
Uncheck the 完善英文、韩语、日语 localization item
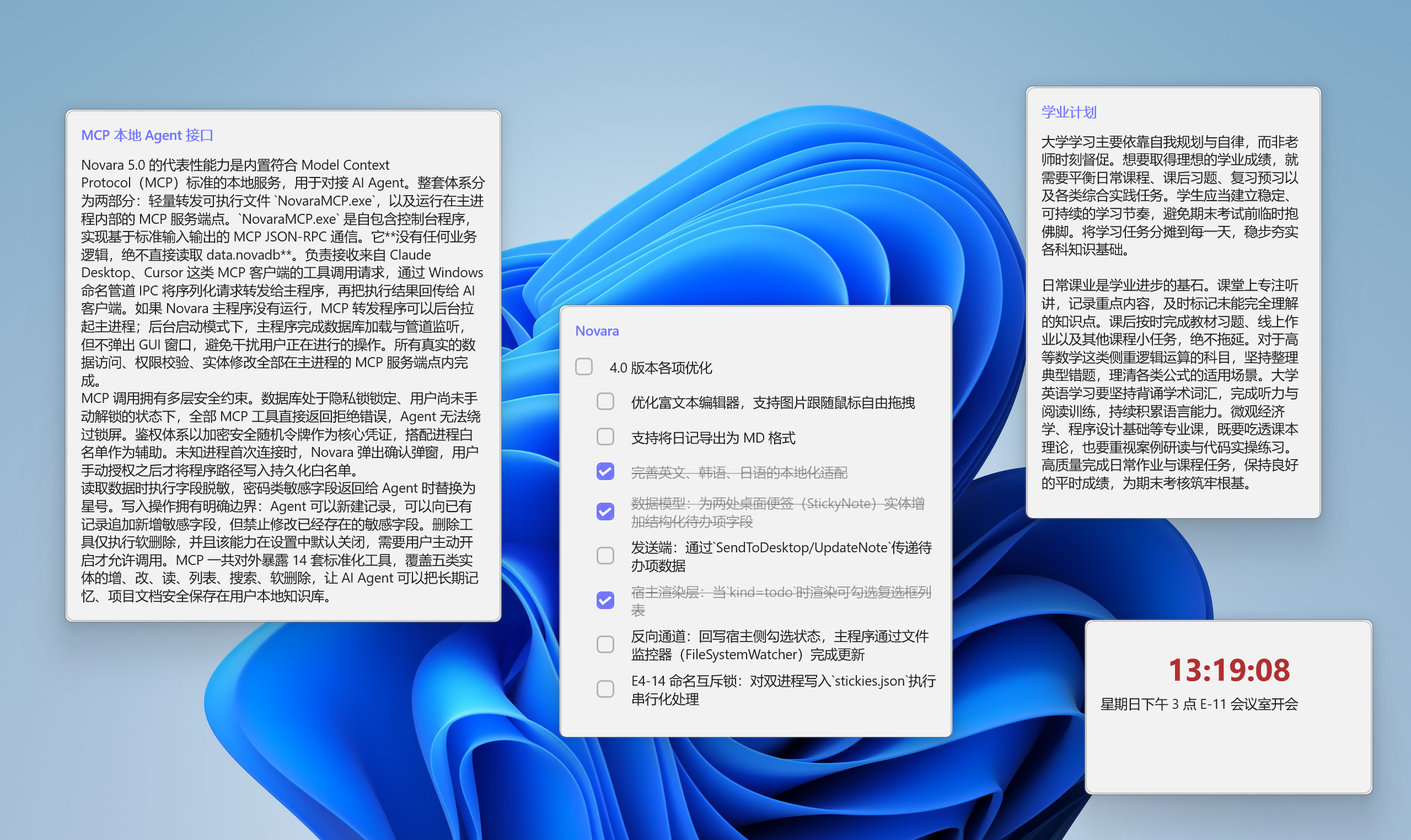[x=605, y=471]
